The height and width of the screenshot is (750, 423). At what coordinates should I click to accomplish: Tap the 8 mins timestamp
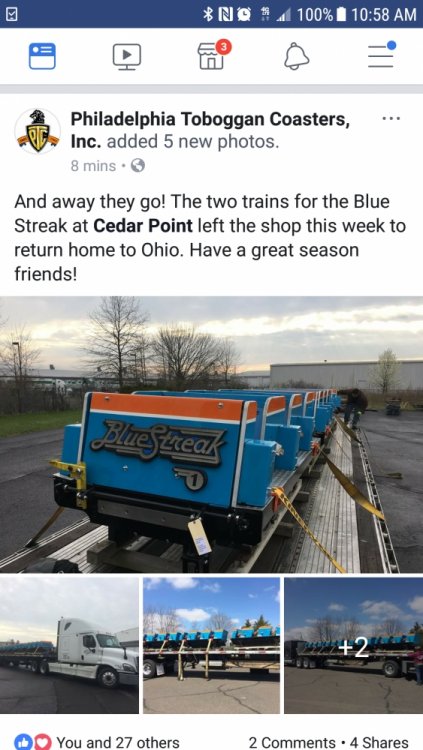click(x=93, y=166)
